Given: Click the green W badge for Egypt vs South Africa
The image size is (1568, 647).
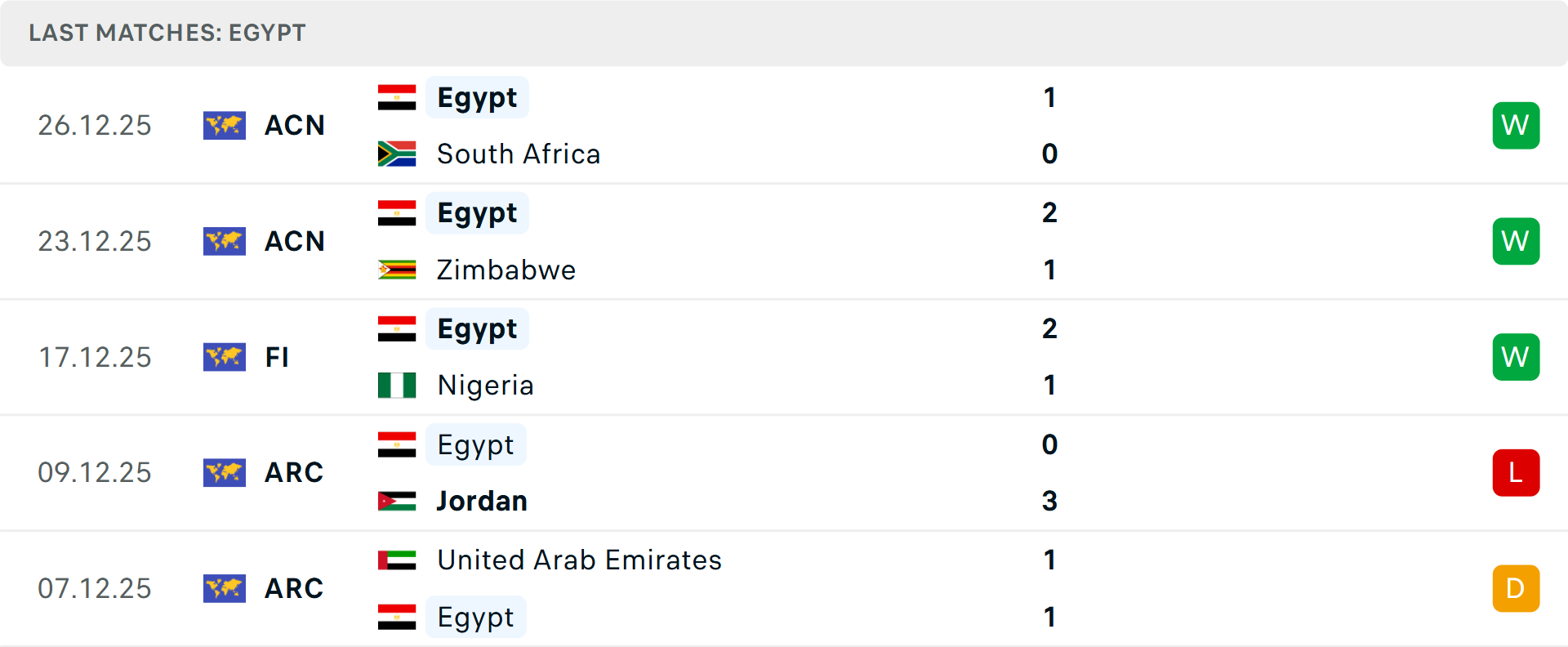Looking at the screenshot, I should point(1515,126).
